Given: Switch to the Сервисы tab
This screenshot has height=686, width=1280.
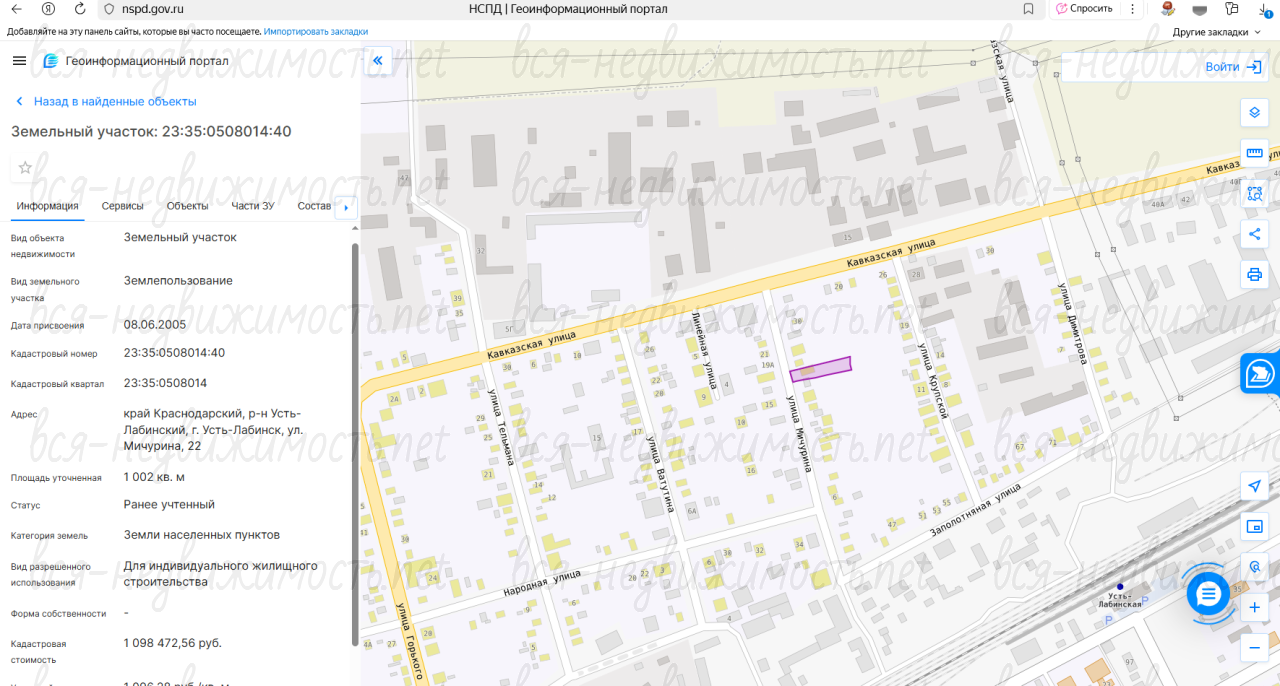Looking at the screenshot, I should pos(122,206).
